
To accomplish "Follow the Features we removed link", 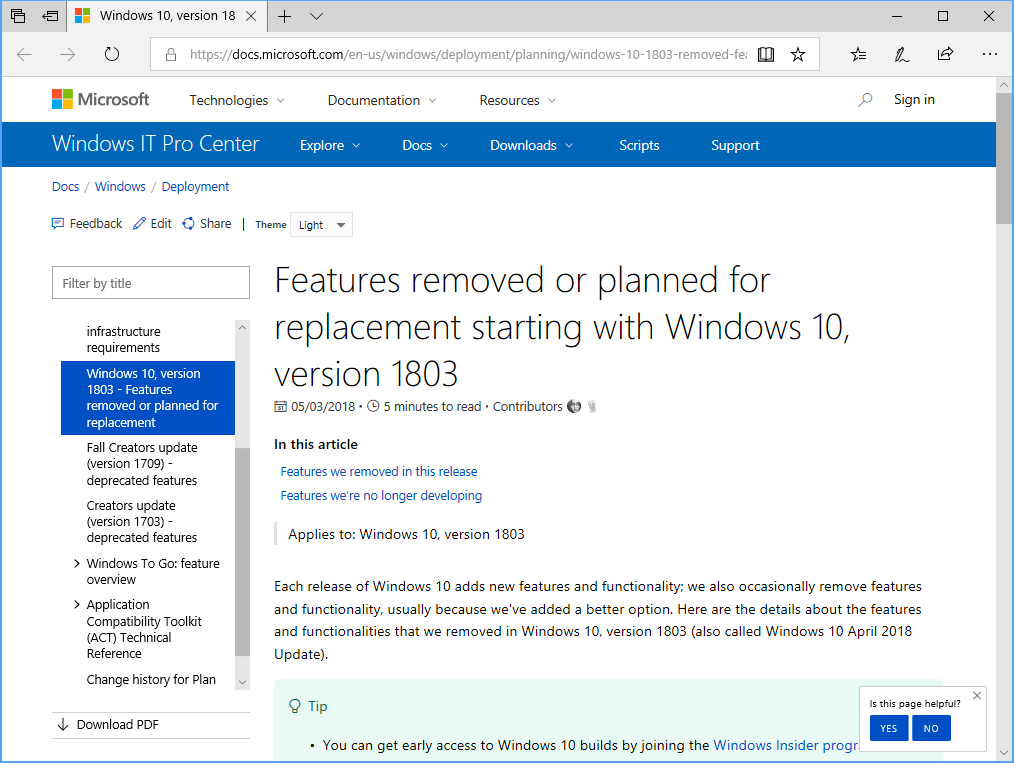I will (378, 471).
